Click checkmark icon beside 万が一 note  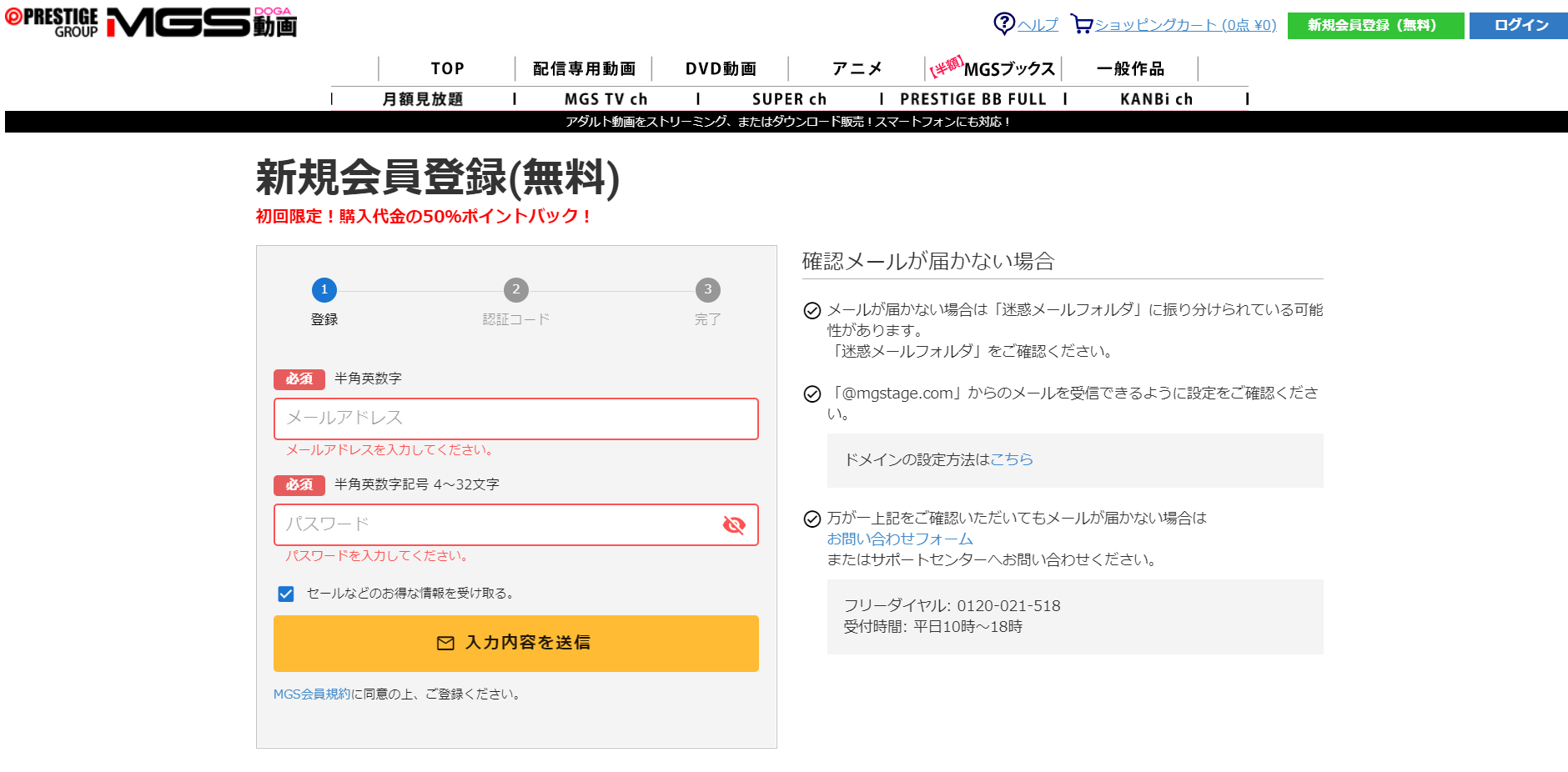click(812, 519)
